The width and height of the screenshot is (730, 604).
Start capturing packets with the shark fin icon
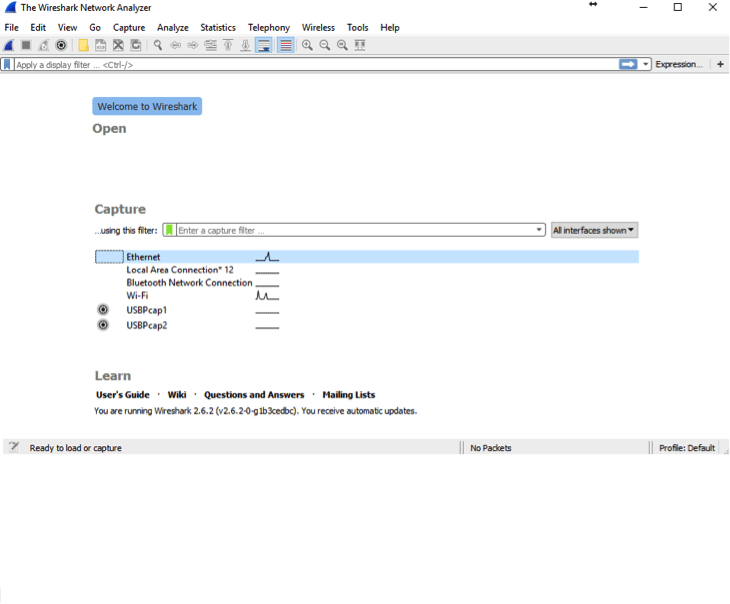point(8,45)
